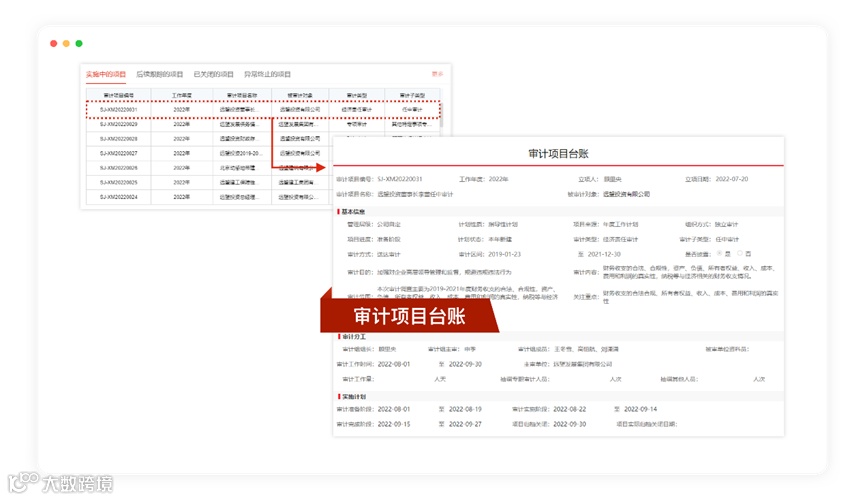Click the 审计完成阶段 start date 2022-09-15
The height and width of the screenshot is (500, 865).
pyautogui.click(x=394, y=424)
